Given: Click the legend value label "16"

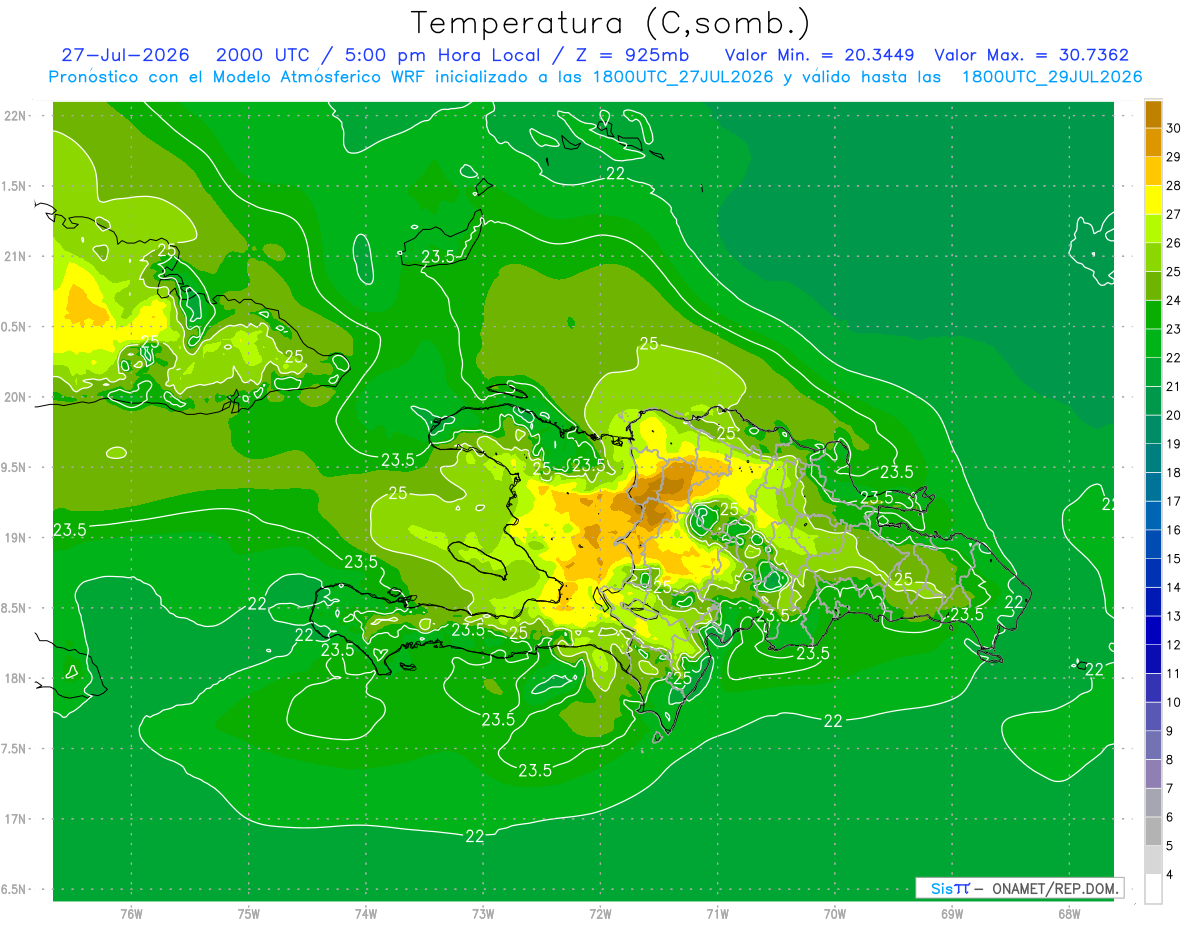Looking at the screenshot, I should point(1174,530).
